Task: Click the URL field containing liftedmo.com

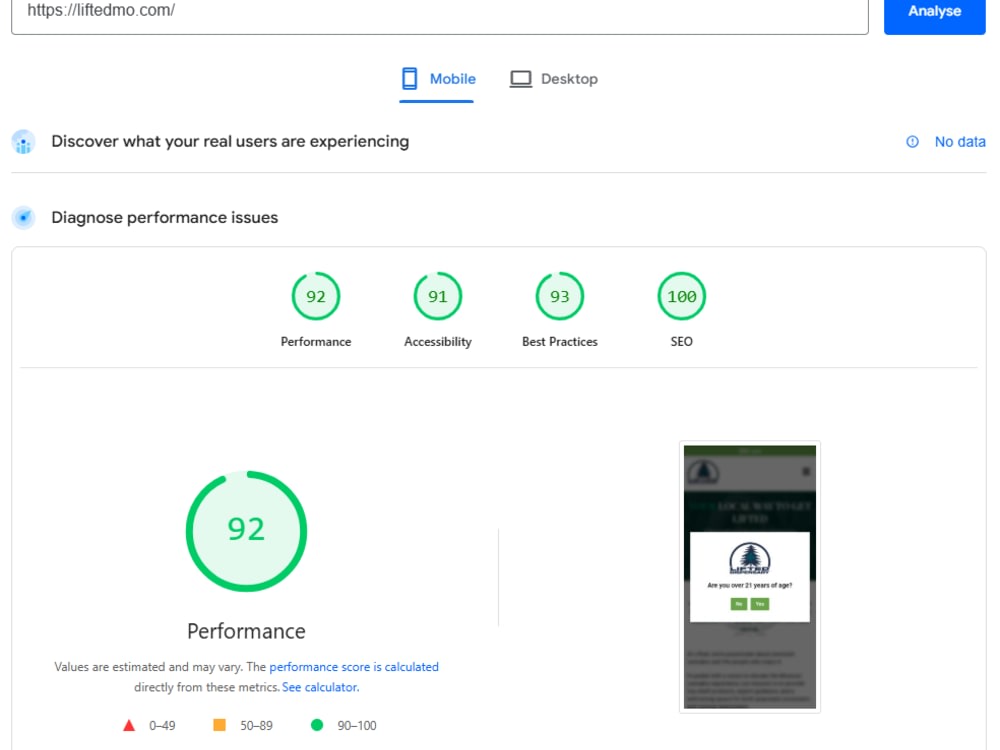Action: tap(439, 13)
